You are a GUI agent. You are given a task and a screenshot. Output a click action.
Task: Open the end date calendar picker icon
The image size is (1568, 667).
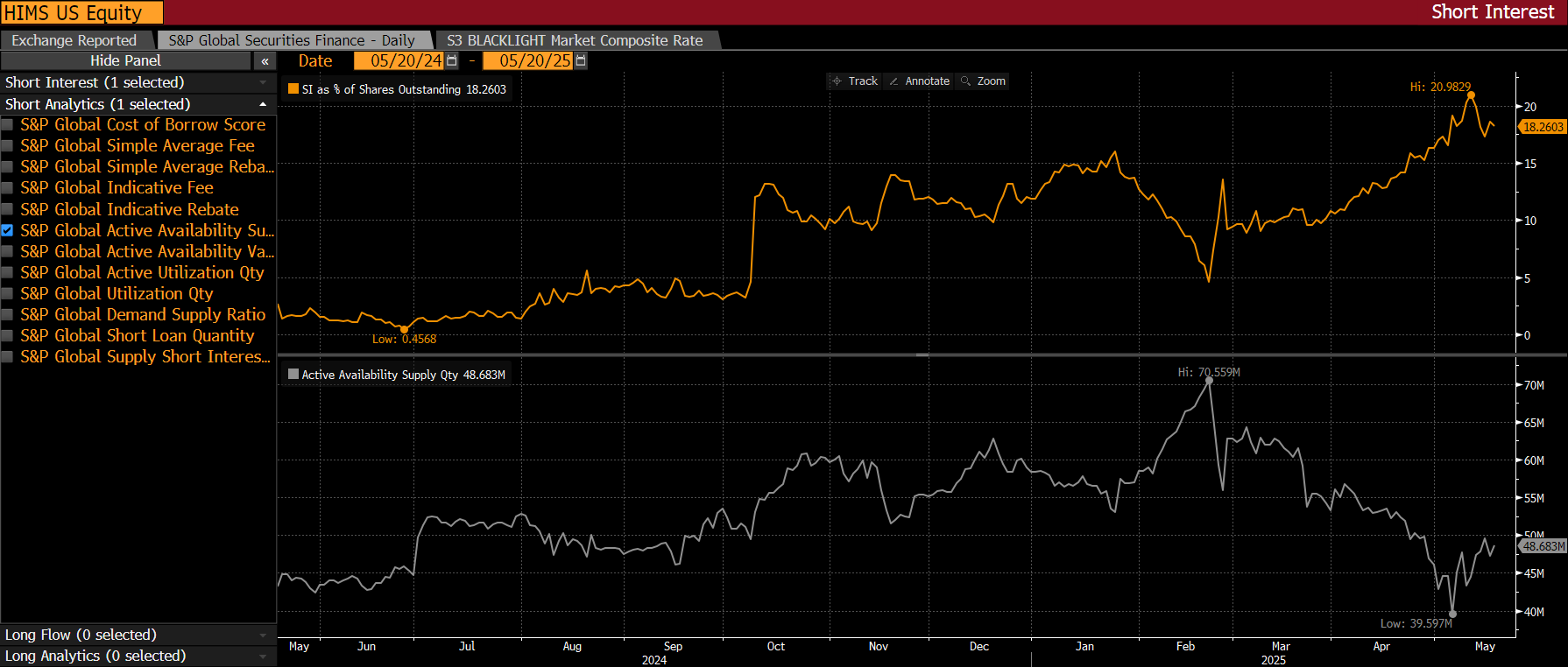(x=581, y=60)
